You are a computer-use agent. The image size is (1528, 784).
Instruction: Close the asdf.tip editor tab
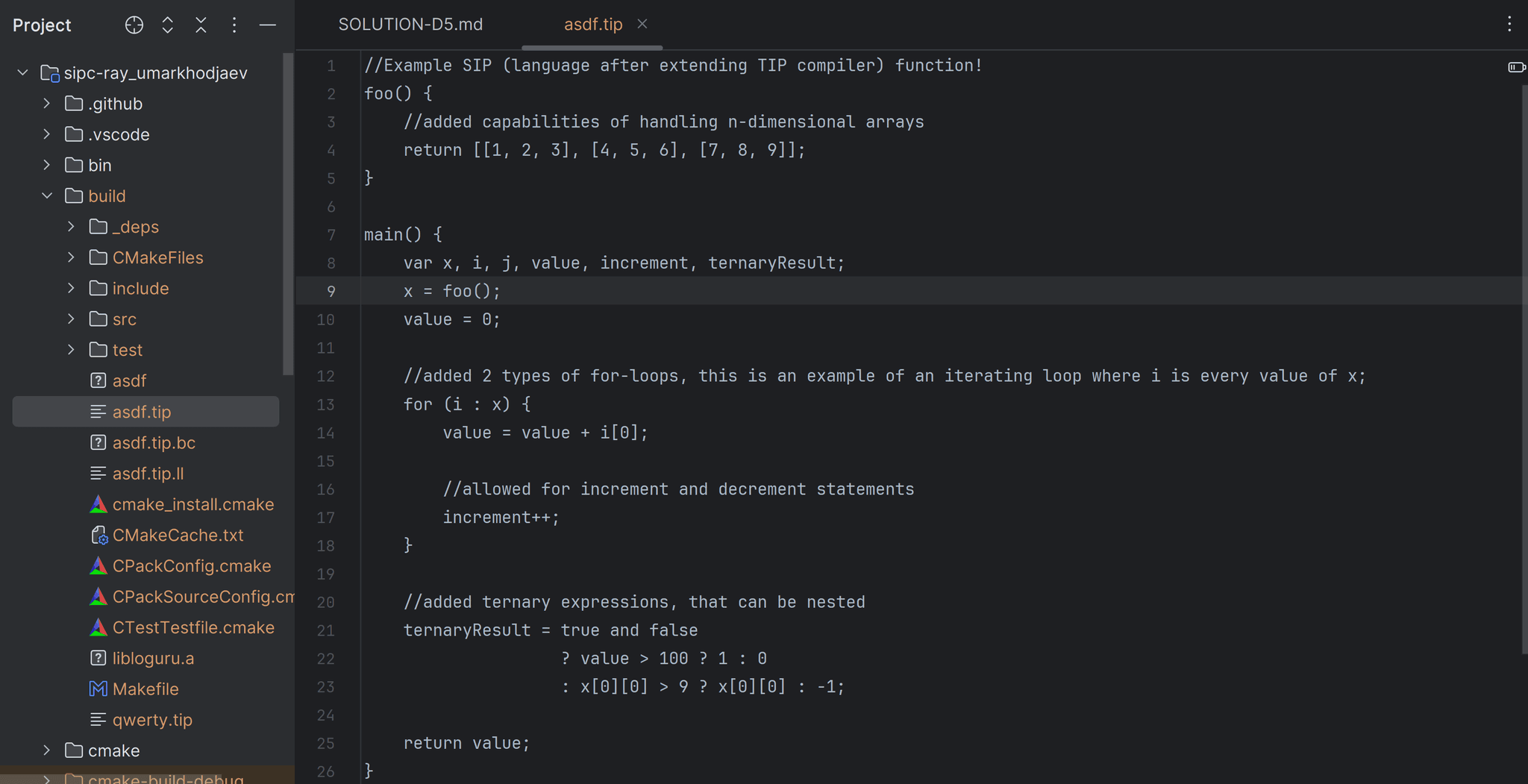click(642, 25)
